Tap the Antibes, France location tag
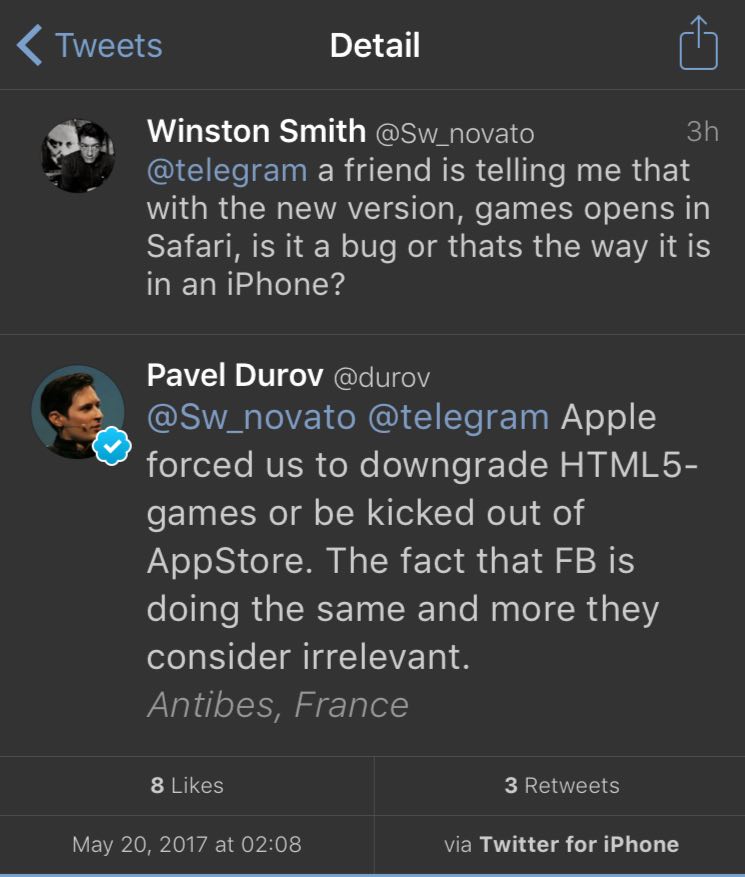 click(278, 705)
